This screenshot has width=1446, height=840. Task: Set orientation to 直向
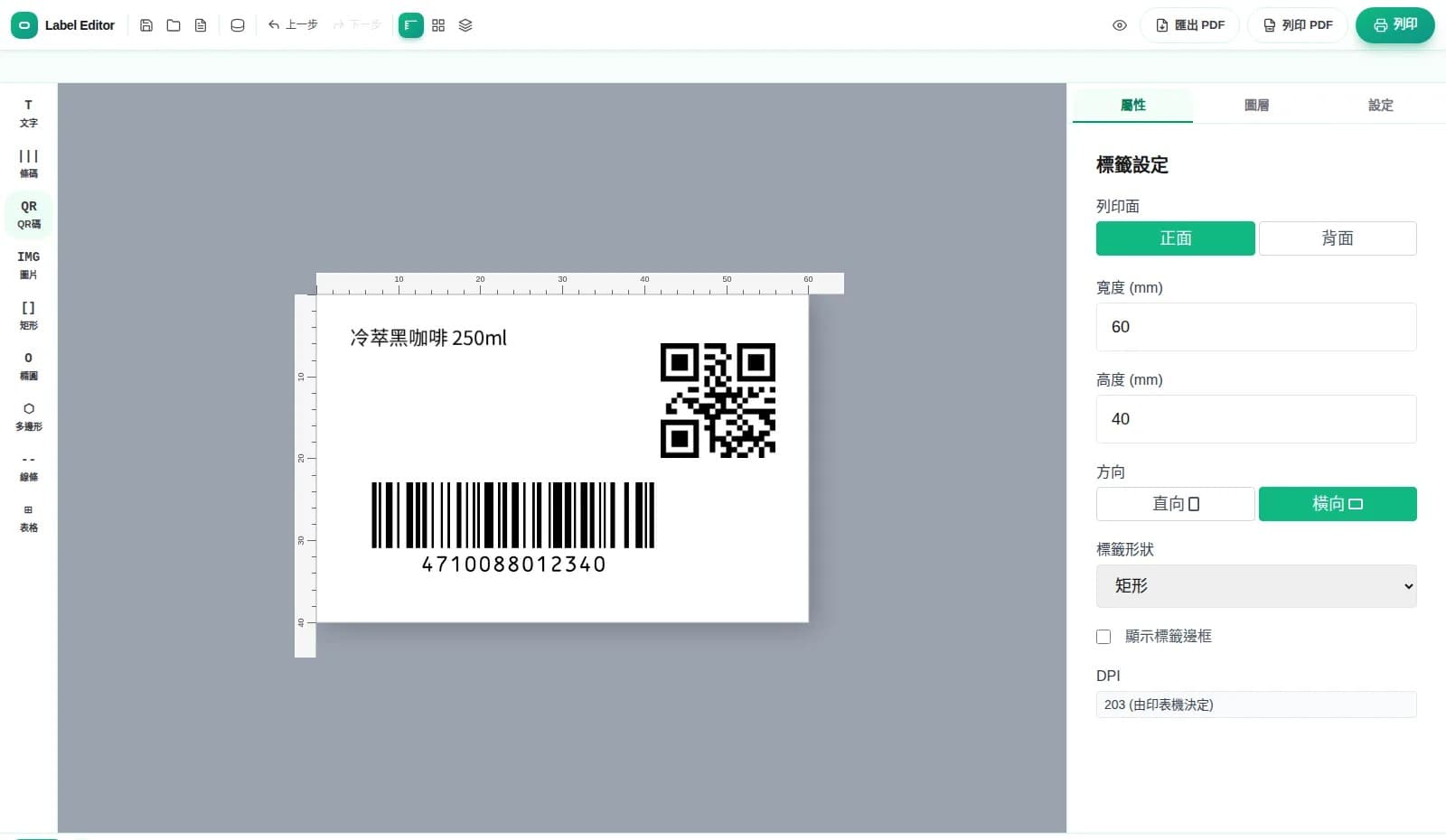pos(1176,504)
